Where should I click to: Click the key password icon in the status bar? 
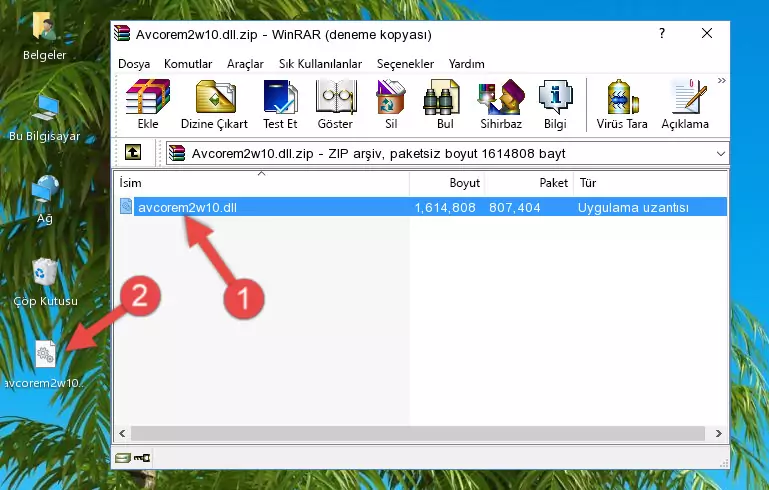(142, 458)
